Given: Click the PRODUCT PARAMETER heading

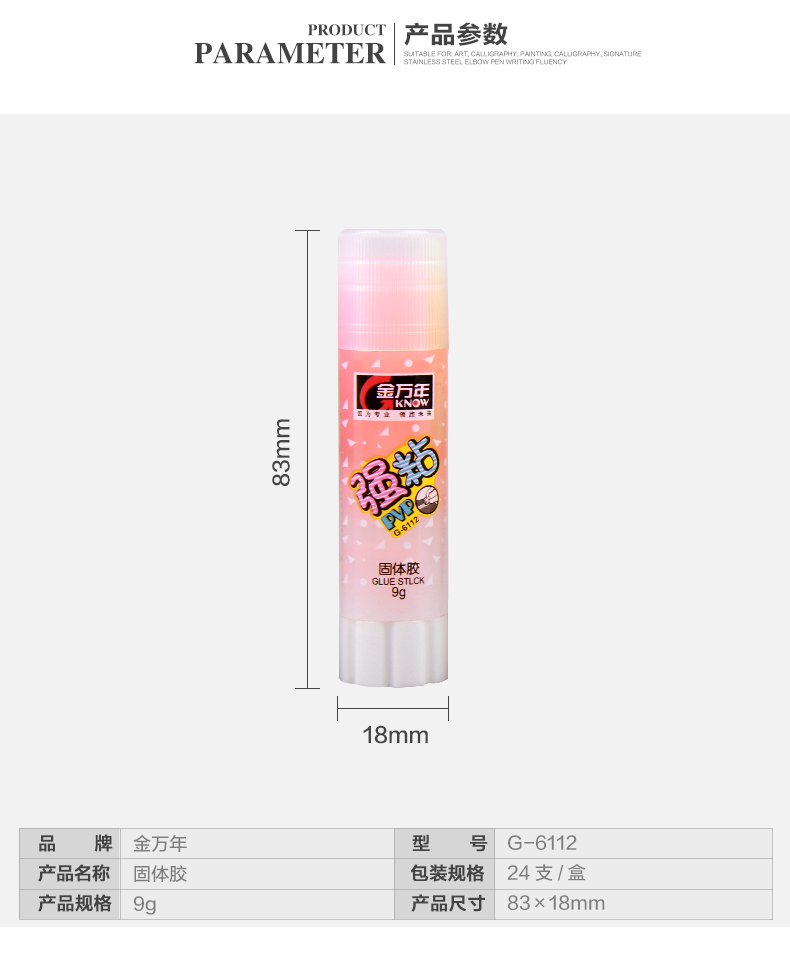Looking at the screenshot, I should tap(290, 44).
